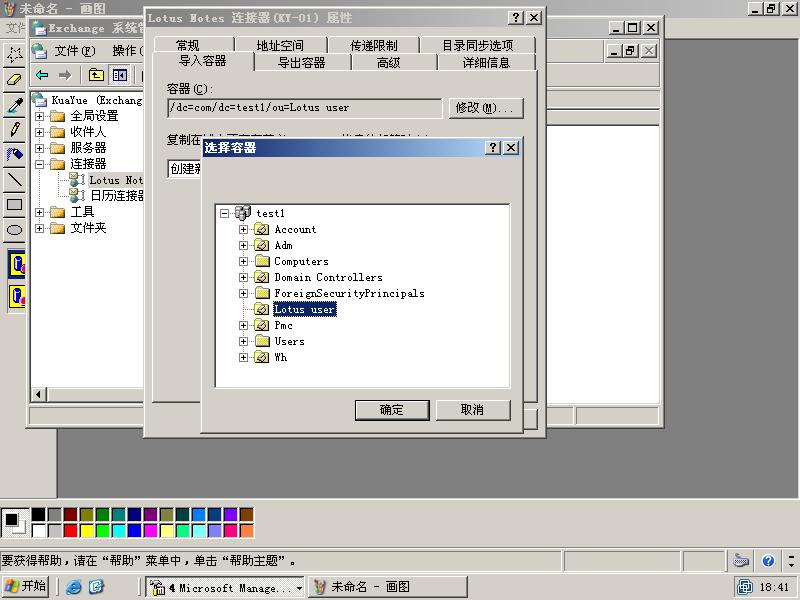This screenshot has height=600, width=800.
Task: Expand the 全局设置 node in Exchange tree
Action: pos(39,116)
